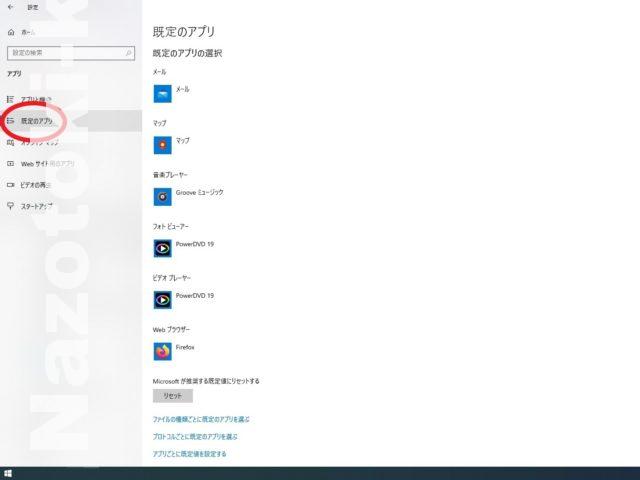Screen dimensions: 640x480
Task: Open Windows Start menu in the taskbar
Action: click(8, 473)
